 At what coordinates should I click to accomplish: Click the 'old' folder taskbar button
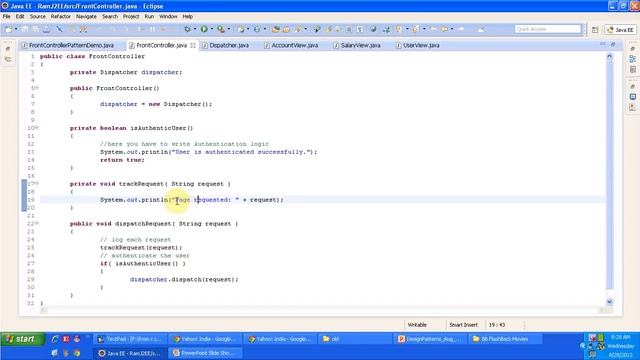coord(354,339)
